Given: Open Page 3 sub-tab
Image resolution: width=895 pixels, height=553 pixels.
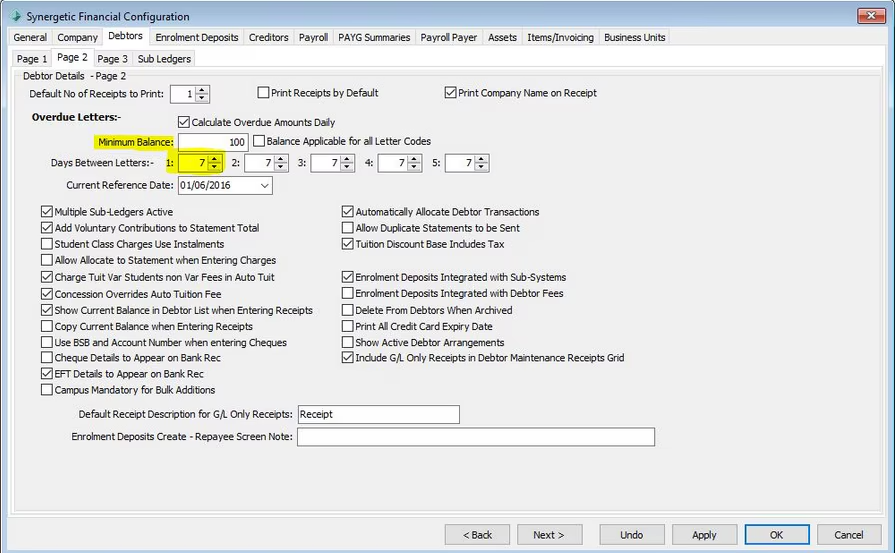Looking at the screenshot, I should pyautogui.click(x=112, y=59).
